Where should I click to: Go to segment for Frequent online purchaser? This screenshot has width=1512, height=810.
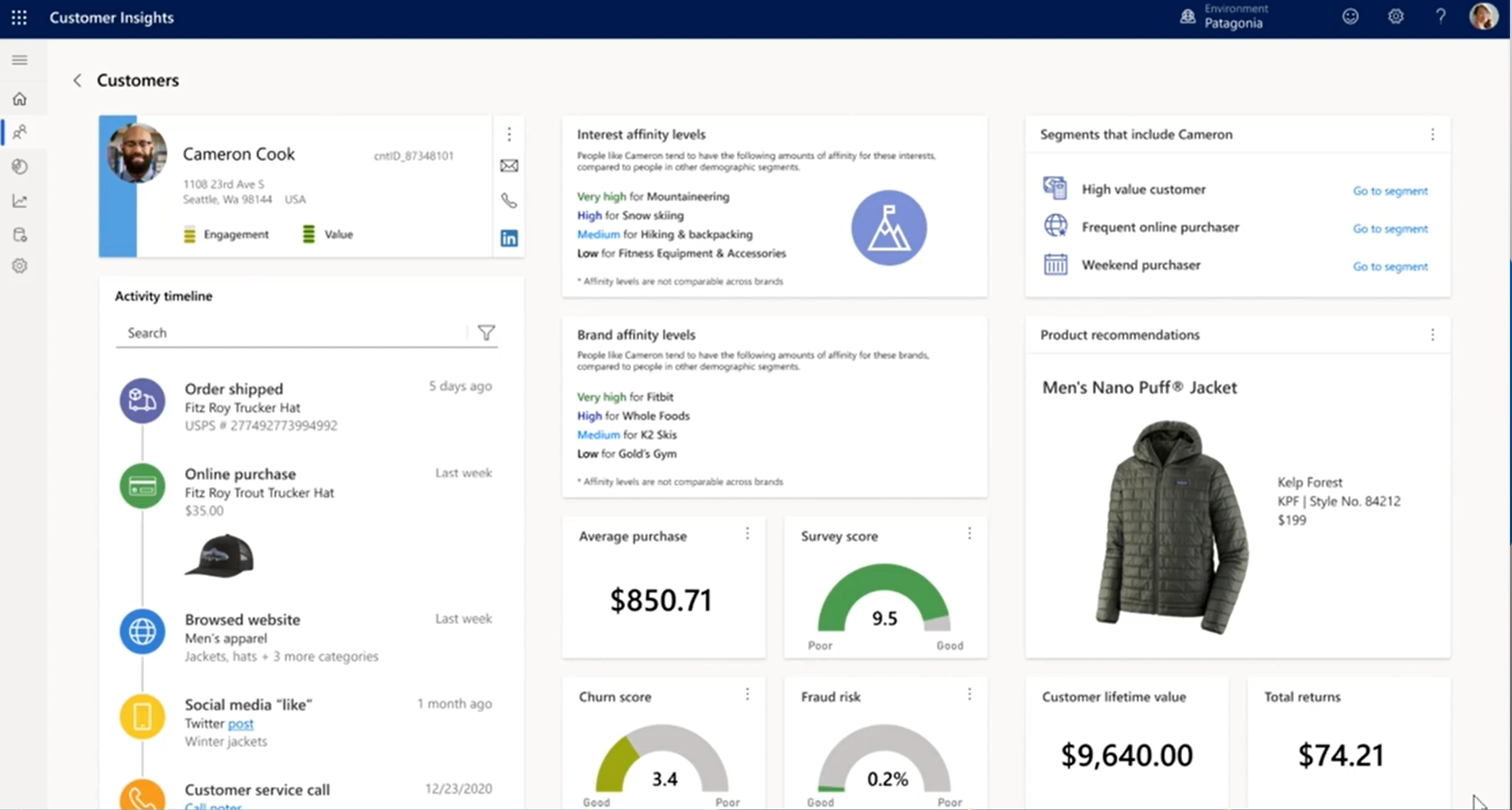coord(1390,229)
